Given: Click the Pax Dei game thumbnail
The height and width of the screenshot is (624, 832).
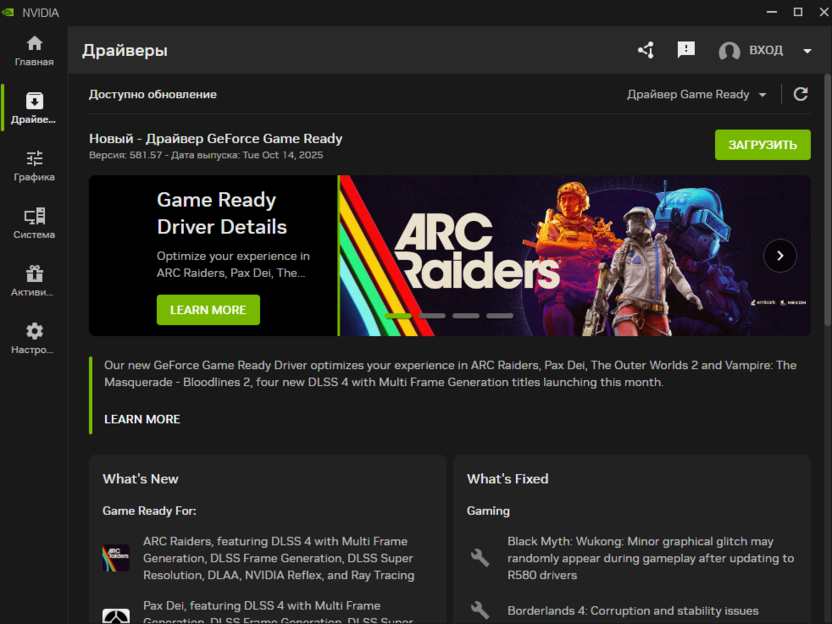Looking at the screenshot, I should point(116,615).
